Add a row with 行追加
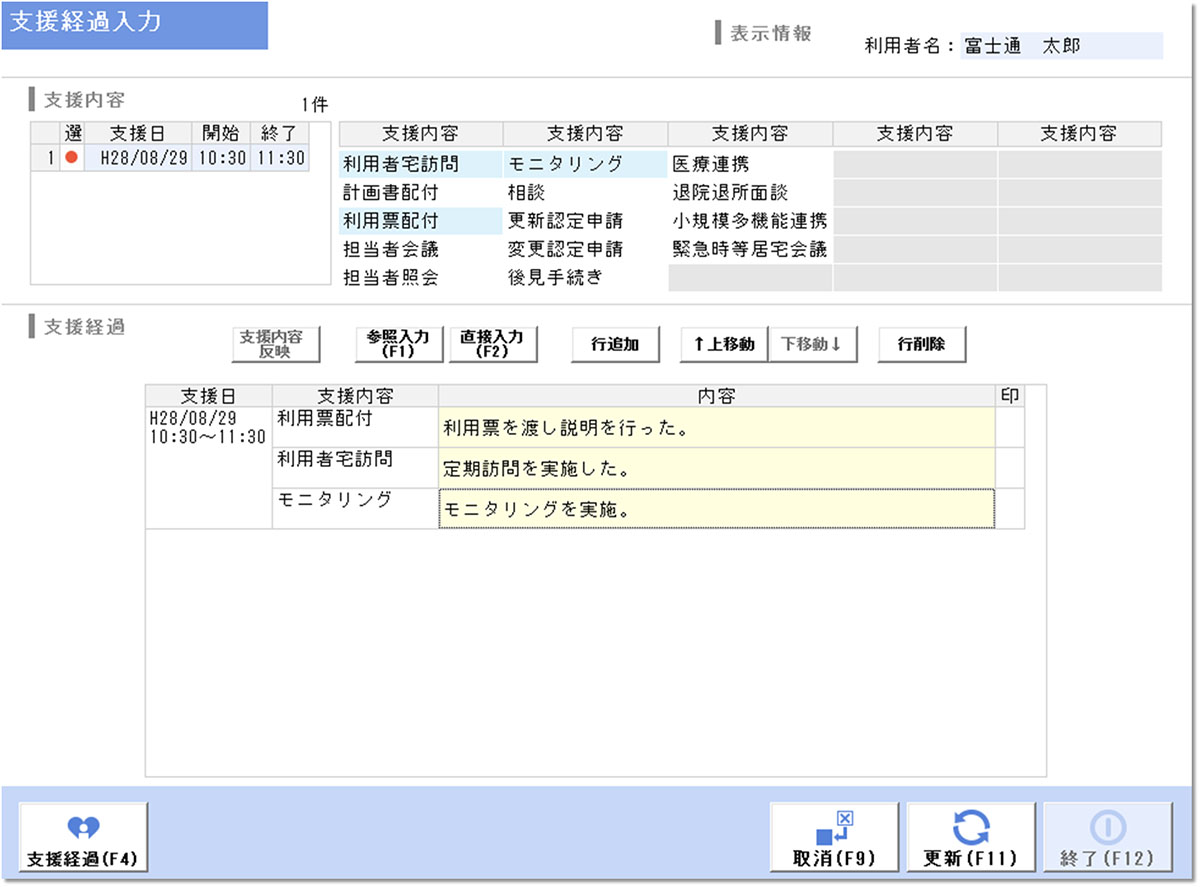Screen dimensions: 1200x887 616,345
